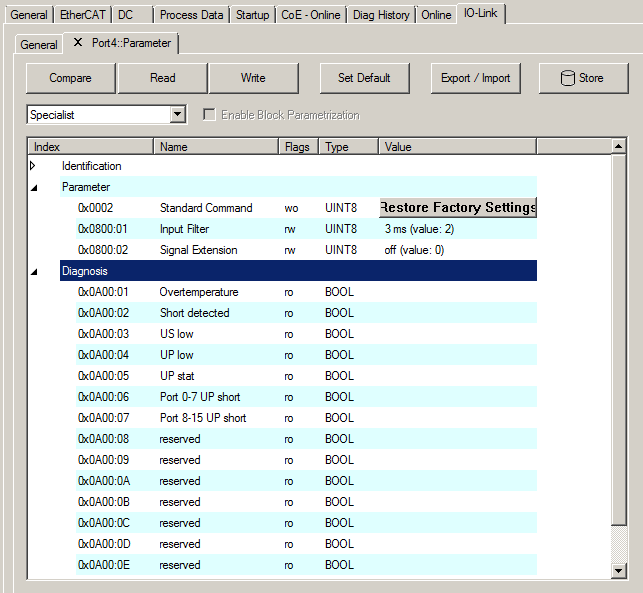The image size is (643, 593).
Task: Select the Port 8-15 UP short row
Action: click(307, 418)
